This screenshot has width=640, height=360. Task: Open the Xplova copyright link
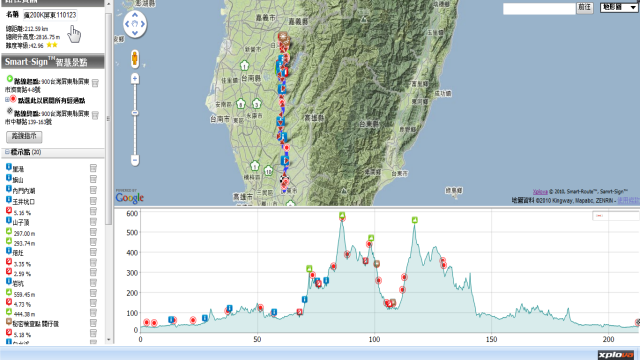[x=540, y=191]
